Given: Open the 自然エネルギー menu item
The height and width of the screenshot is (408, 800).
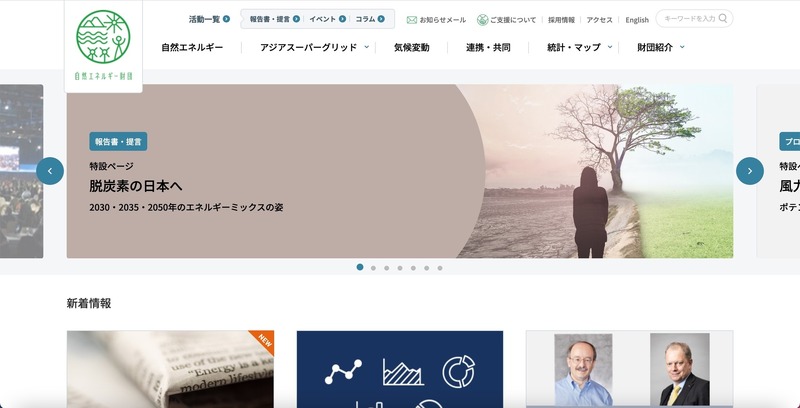Looking at the screenshot, I should (x=192, y=47).
